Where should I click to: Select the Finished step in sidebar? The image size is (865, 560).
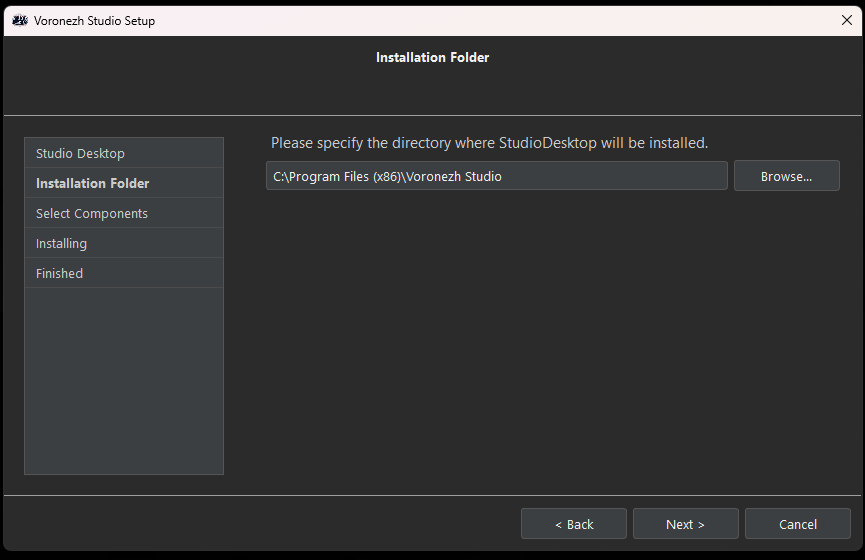point(124,273)
